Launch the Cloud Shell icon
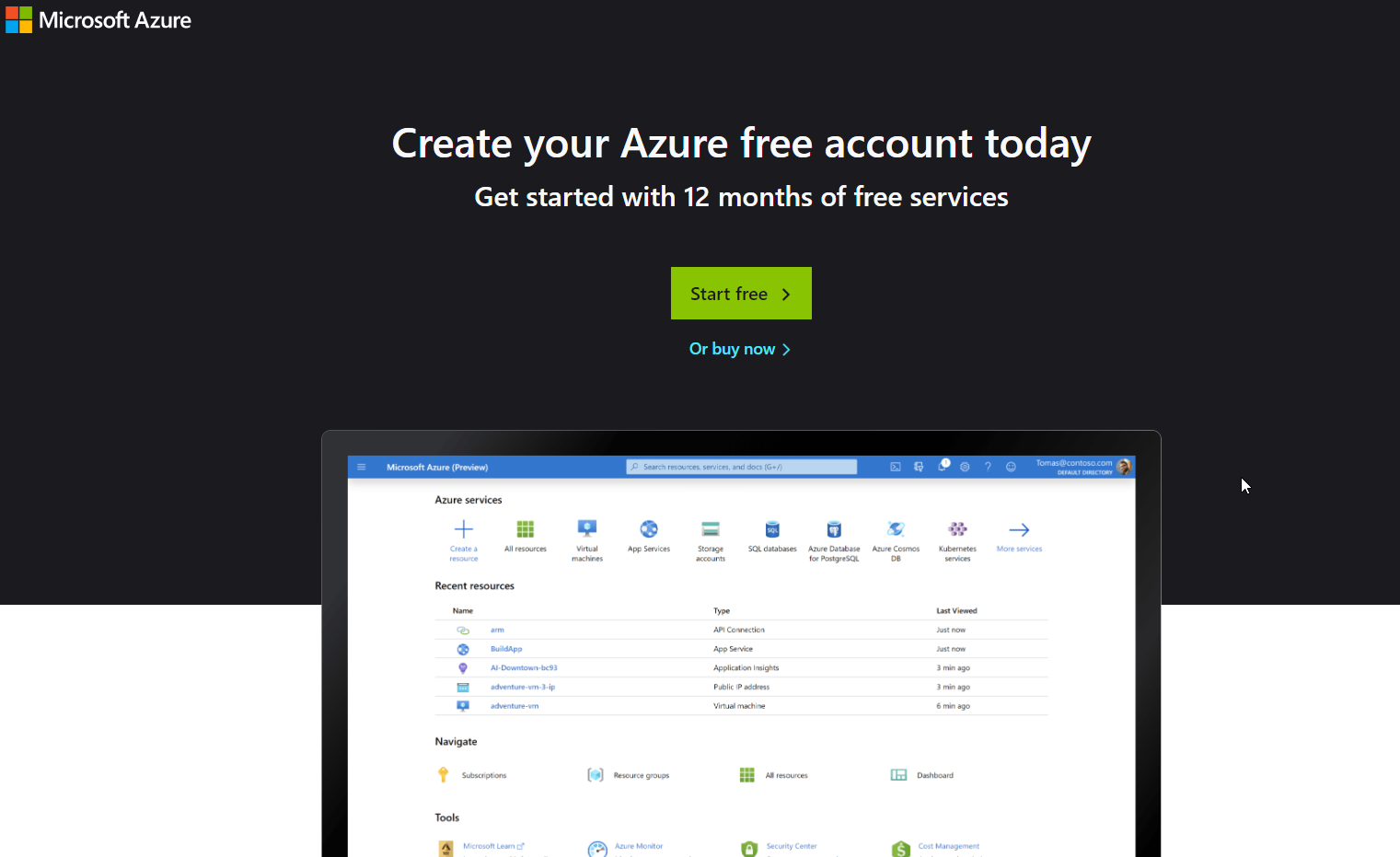This screenshot has height=857, width=1400. [x=896, y=467]
